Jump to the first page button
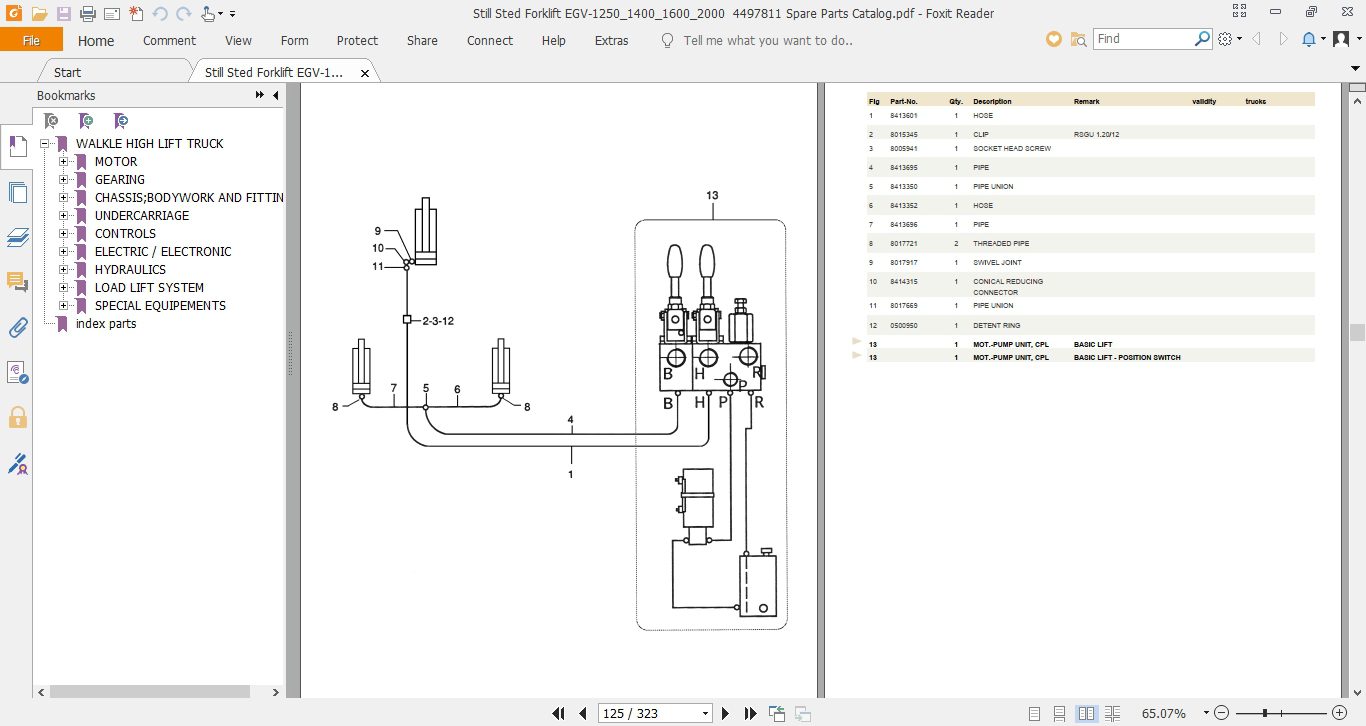1366x726 pixels. click(x=559, y=713)
